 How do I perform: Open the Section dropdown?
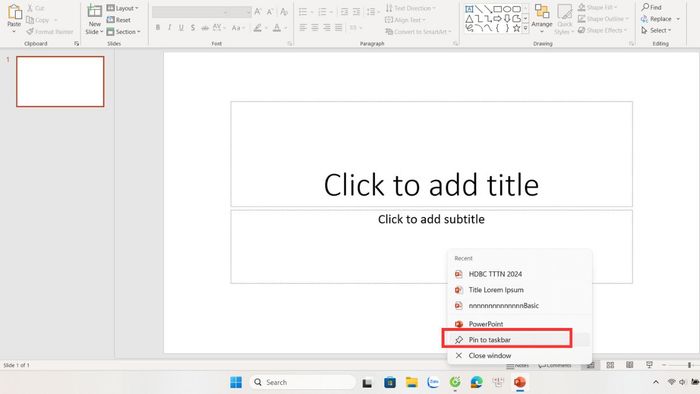(x=124, y=32)
